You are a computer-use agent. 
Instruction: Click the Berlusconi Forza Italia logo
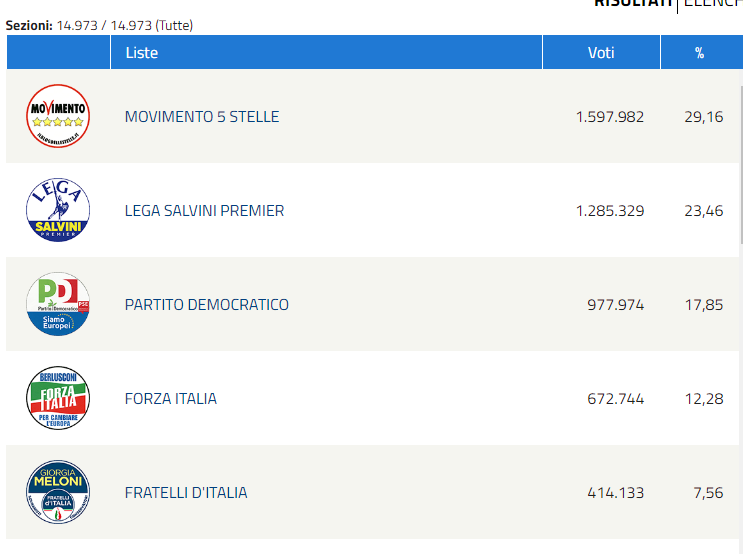point(58,398)
